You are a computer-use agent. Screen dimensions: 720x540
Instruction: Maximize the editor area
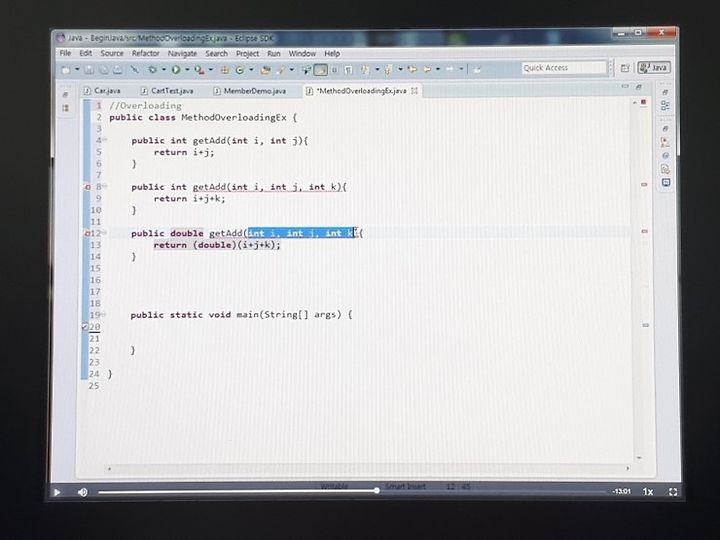[639, 86]
